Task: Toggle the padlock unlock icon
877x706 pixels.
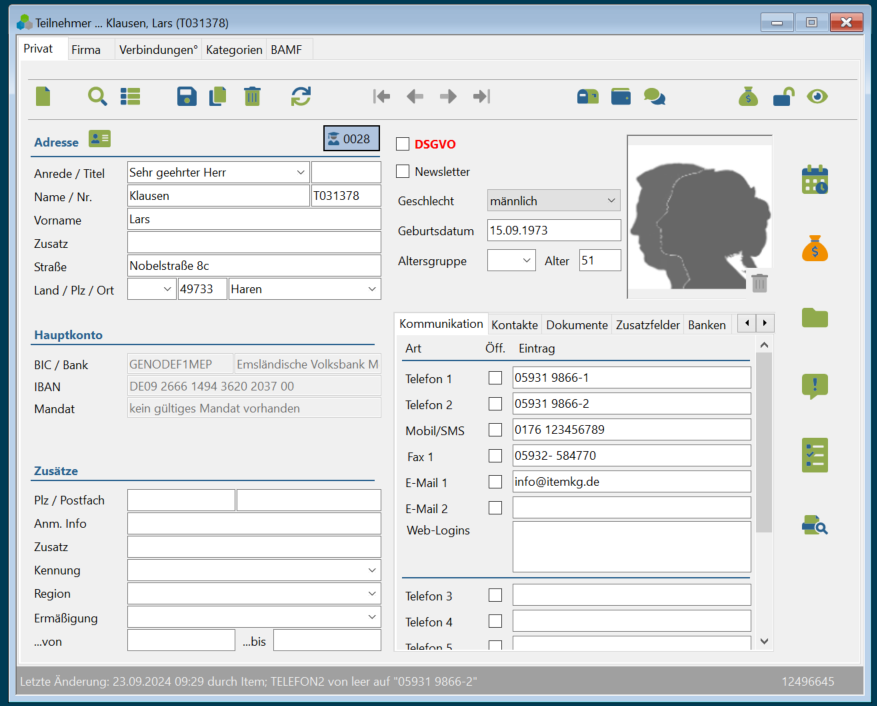Action: click(784, 97)
